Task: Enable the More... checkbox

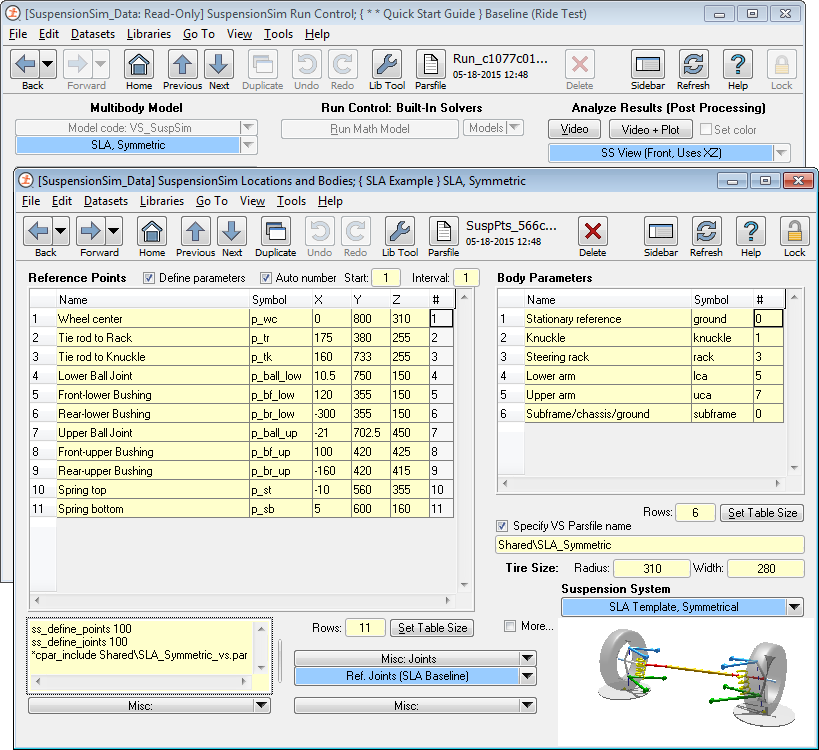Action: pos(511,626)
